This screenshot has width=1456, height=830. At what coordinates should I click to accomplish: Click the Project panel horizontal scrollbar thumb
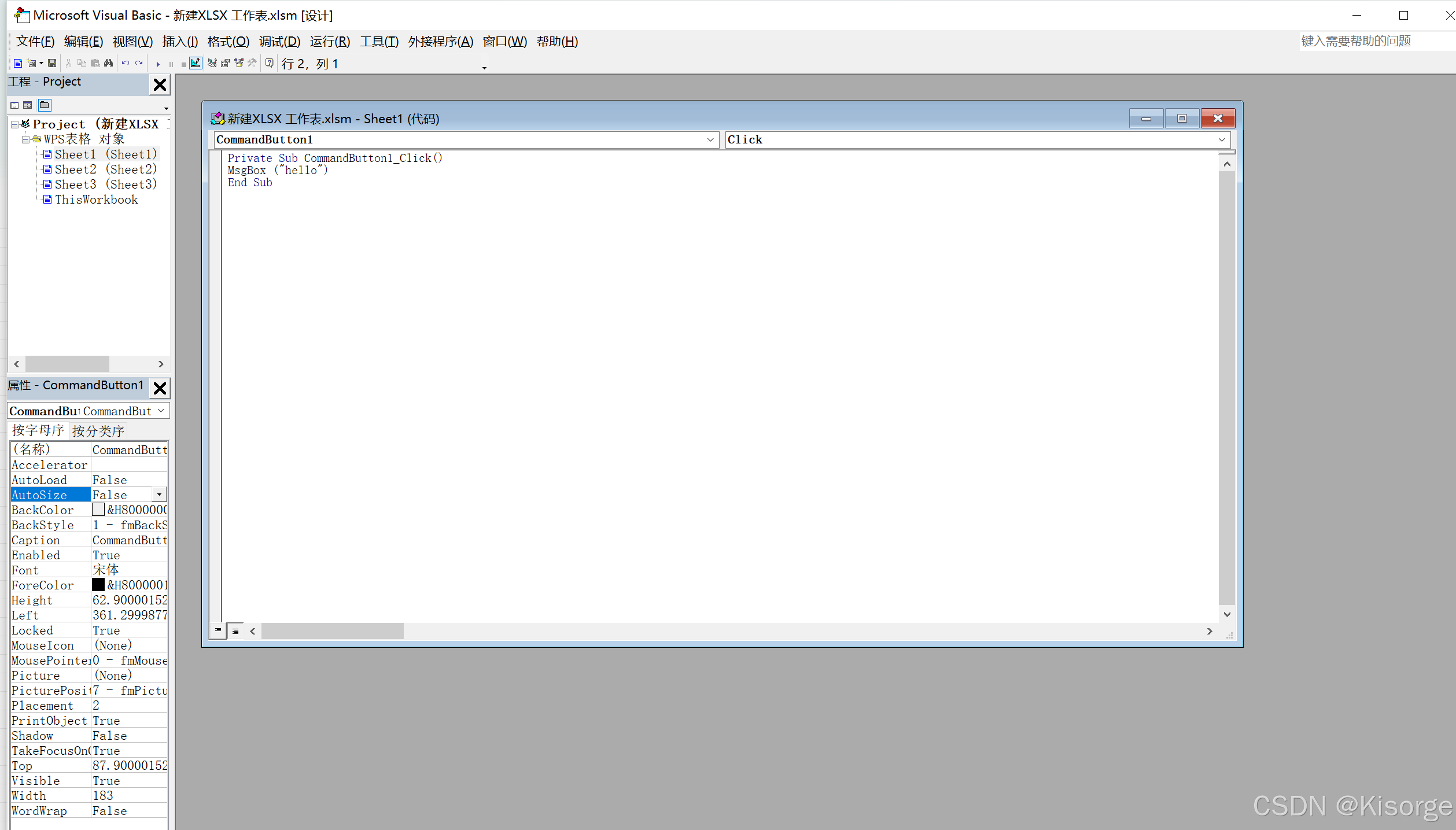(x=67, y=364)
